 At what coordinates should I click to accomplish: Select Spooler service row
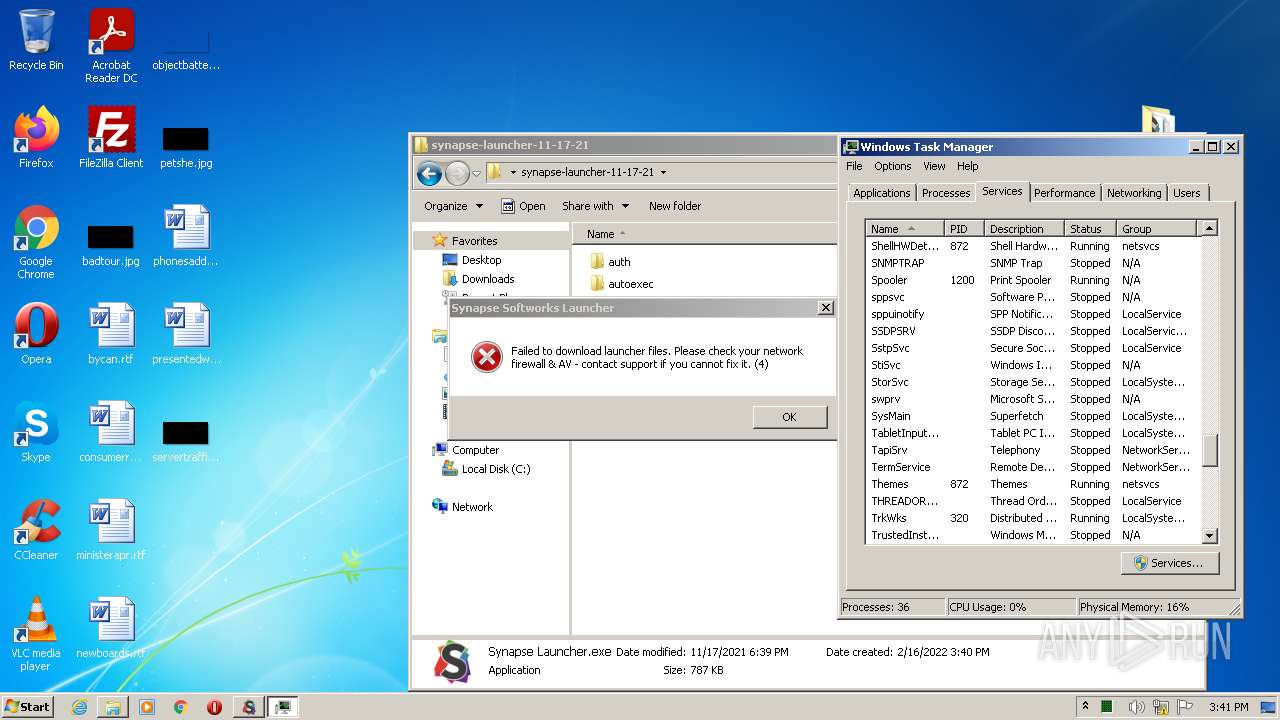(x=1033, y=280)
